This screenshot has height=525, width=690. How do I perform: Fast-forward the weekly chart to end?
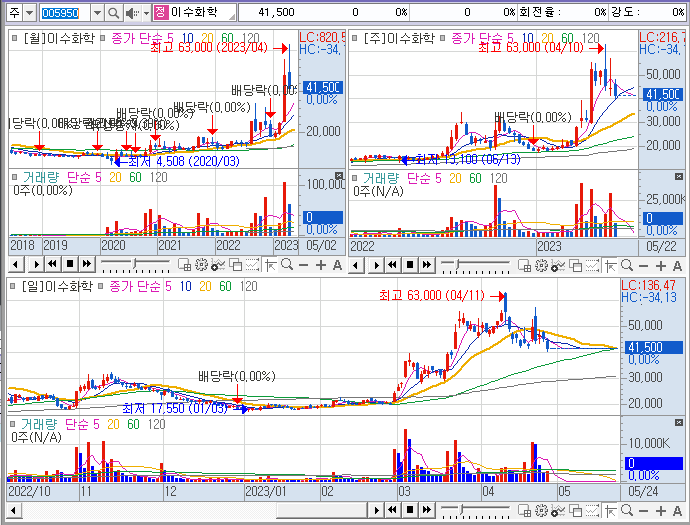coord(427,265)
